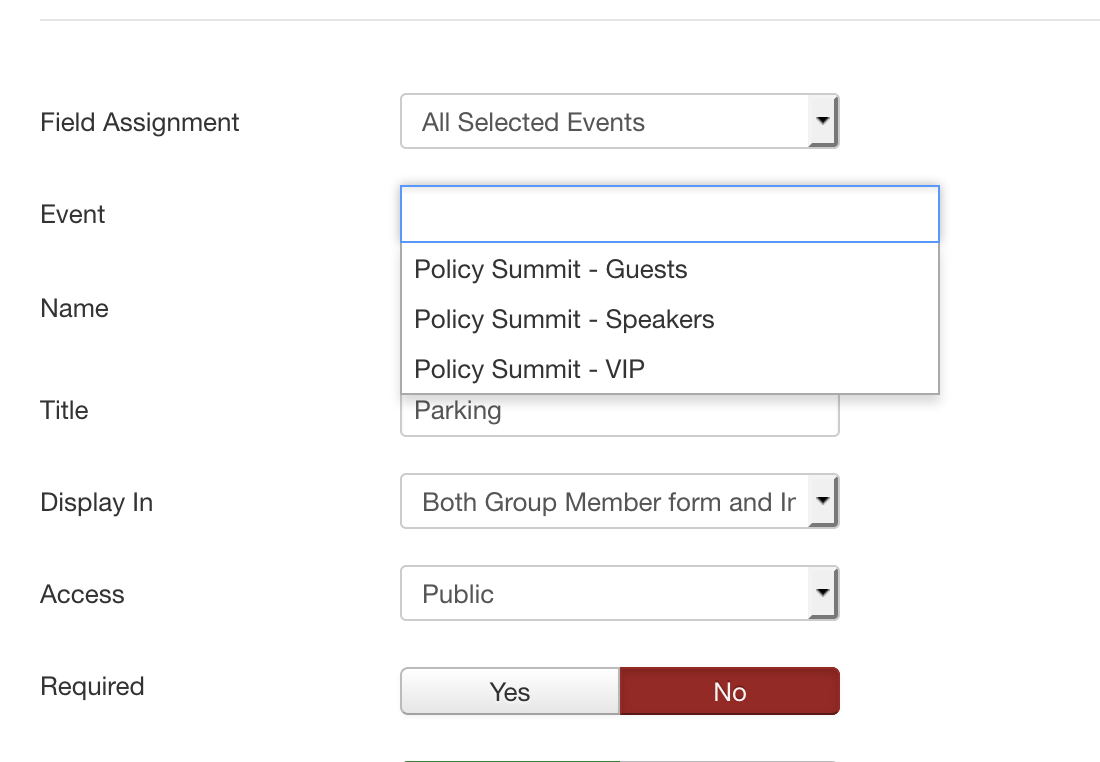Pick 'Policy Summit - VIP' event option
1100x762 pixels.
pyautogui.click(x=529, y=369)
